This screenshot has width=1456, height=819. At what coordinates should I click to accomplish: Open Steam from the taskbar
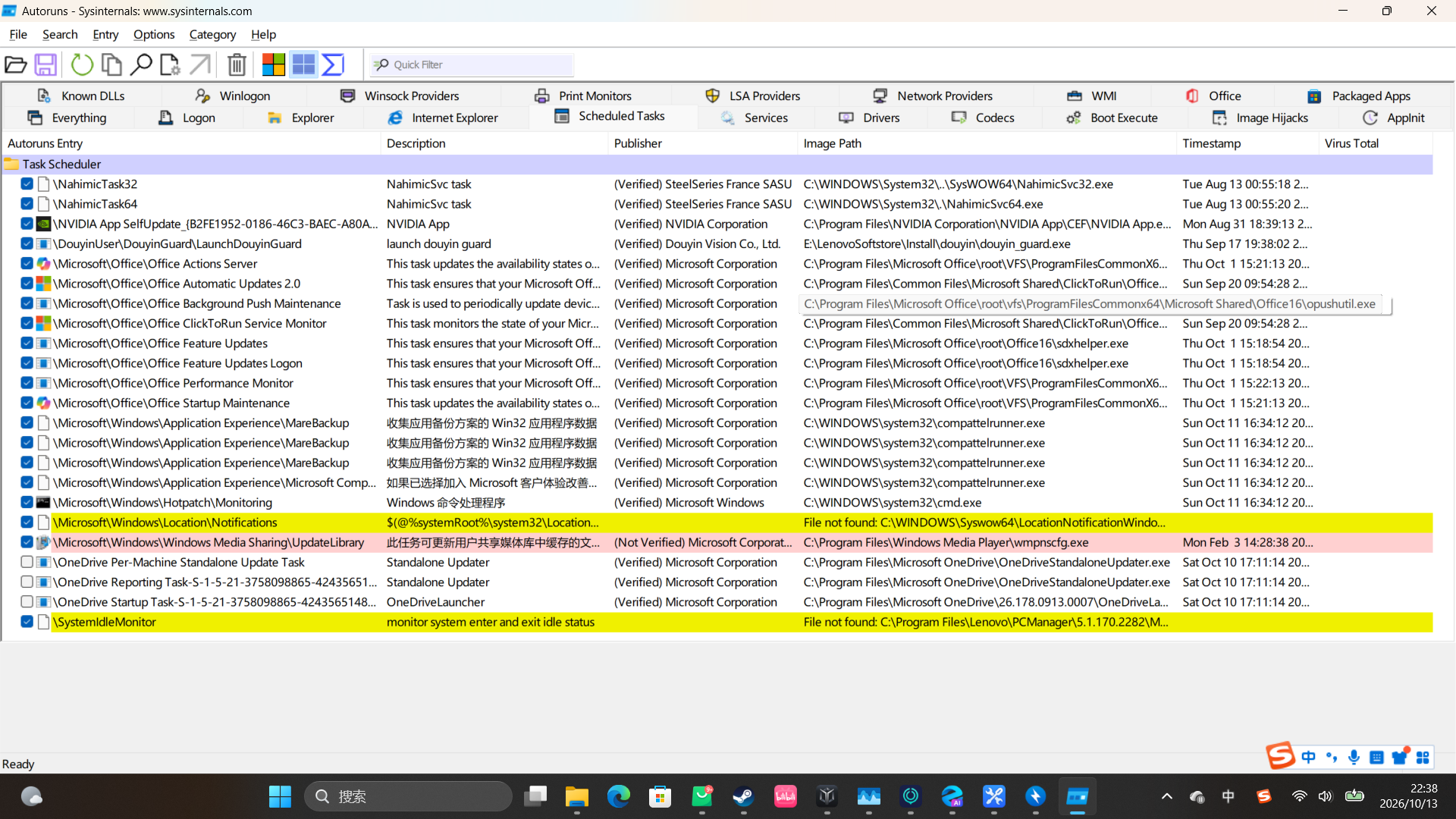click(743, 796)
